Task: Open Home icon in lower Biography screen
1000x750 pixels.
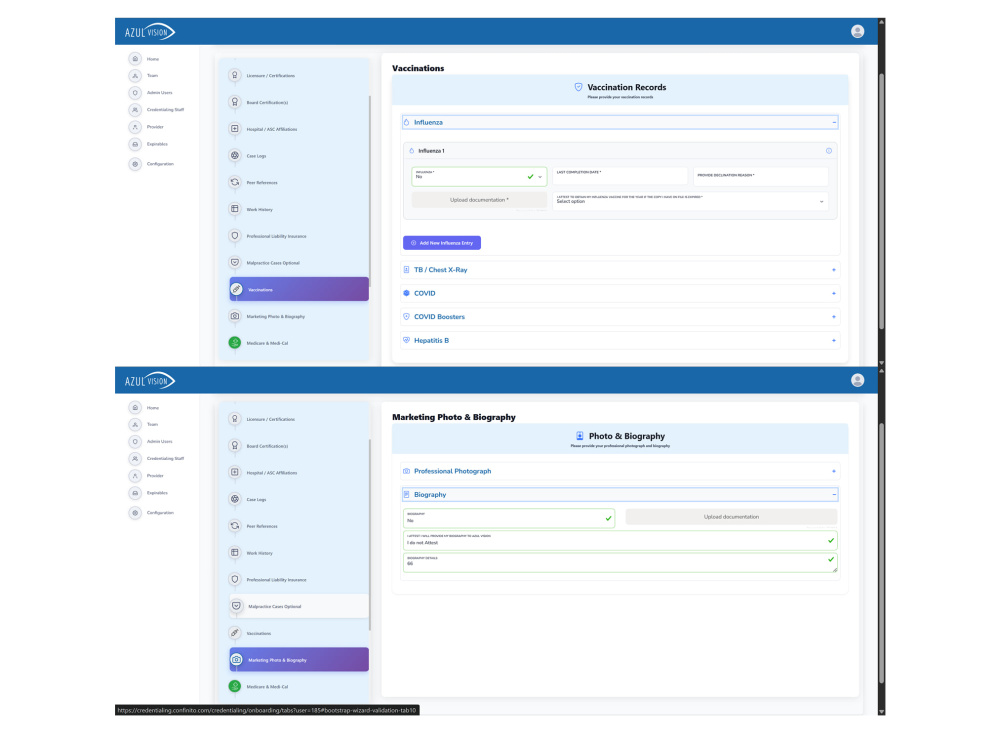Action: point(135,408)
